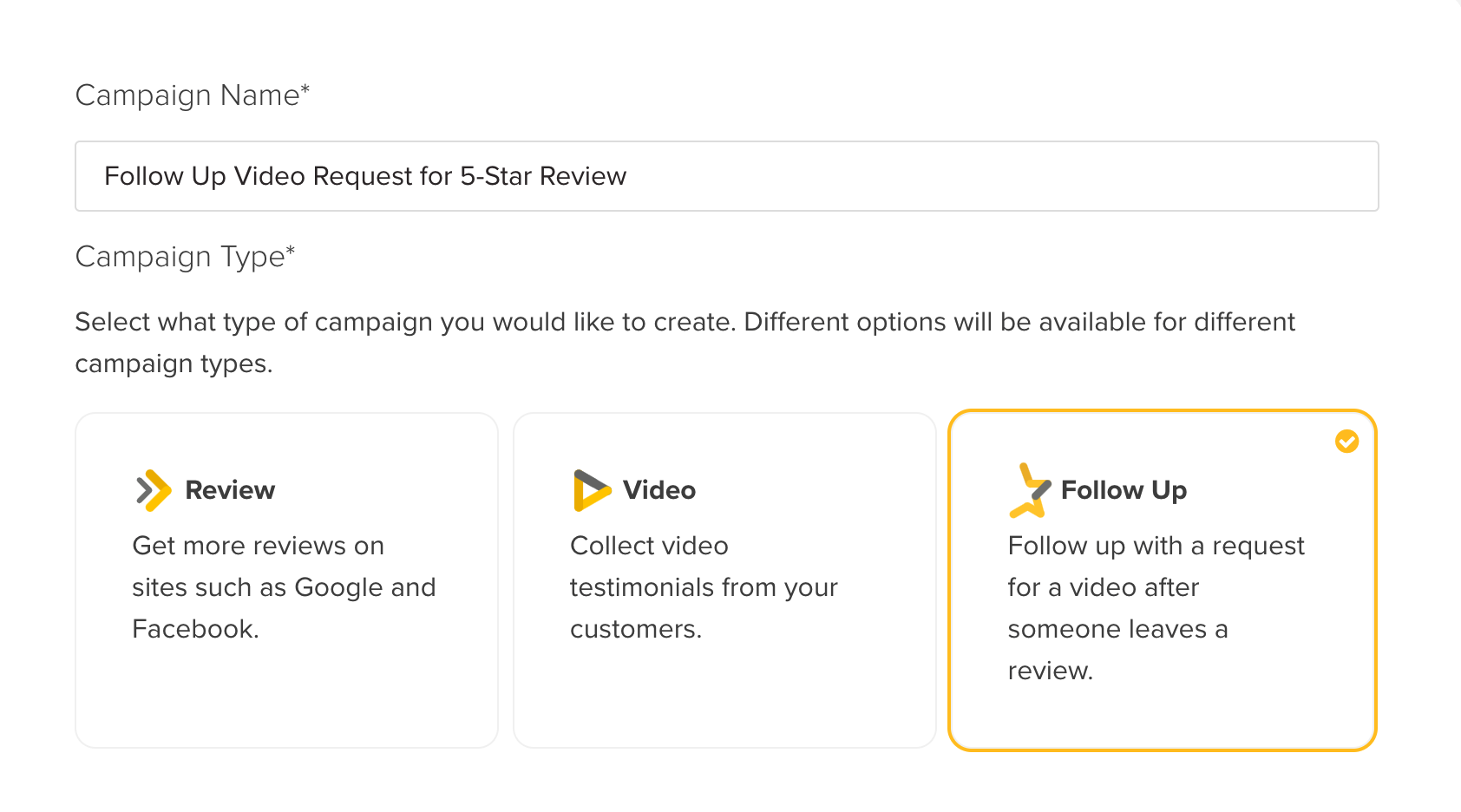The image size is (1461, 812).
Task: Click the Review card title text
Action: [x=230, y=490]
